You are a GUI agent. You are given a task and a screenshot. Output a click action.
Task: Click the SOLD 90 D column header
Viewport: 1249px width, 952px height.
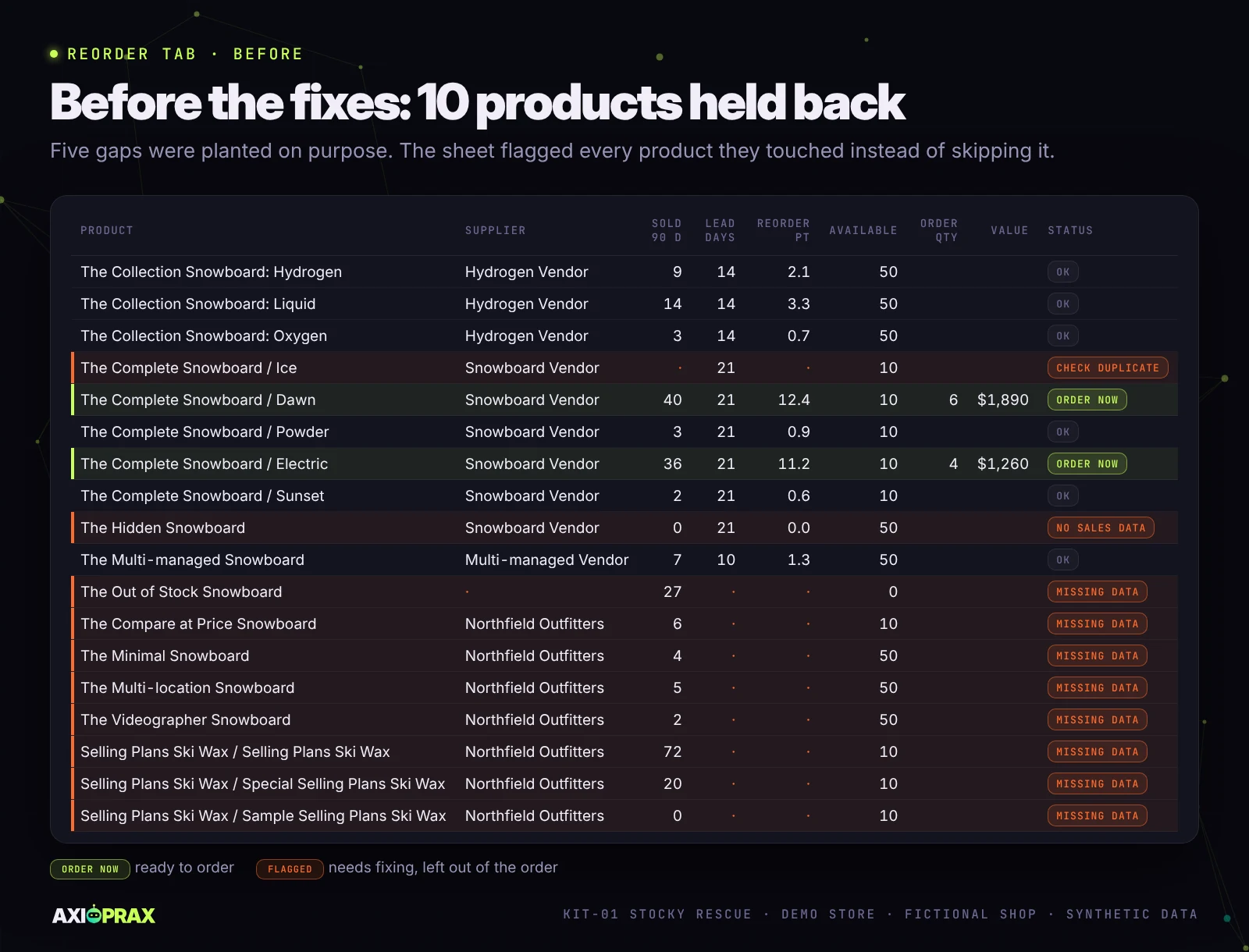pos(667,230)
